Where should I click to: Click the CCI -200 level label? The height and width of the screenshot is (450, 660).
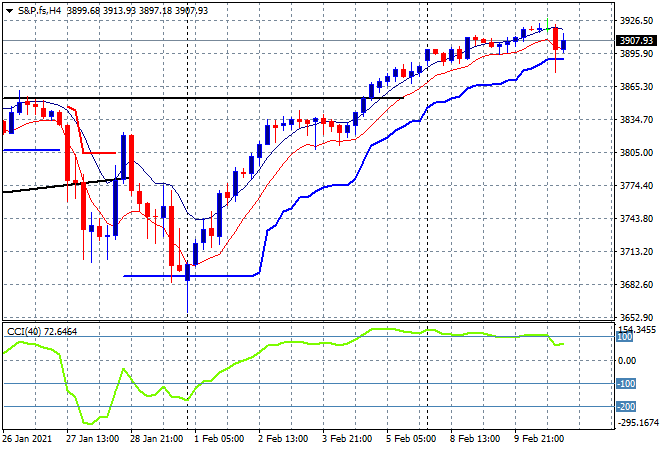(626, 407)
